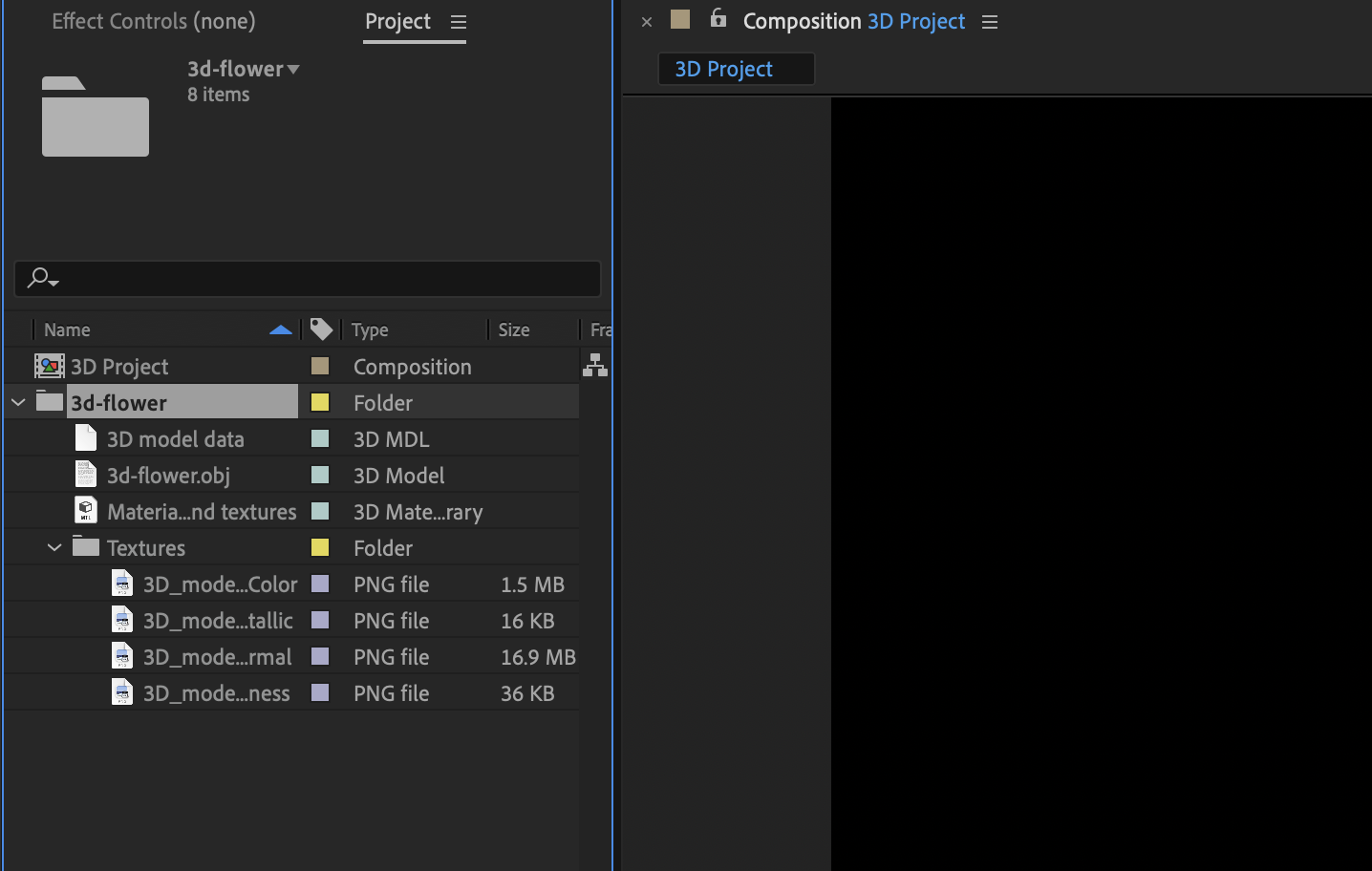Select the 3D Project viewer tab
The image size is (1372, 871).
click(x=736, y=69)
